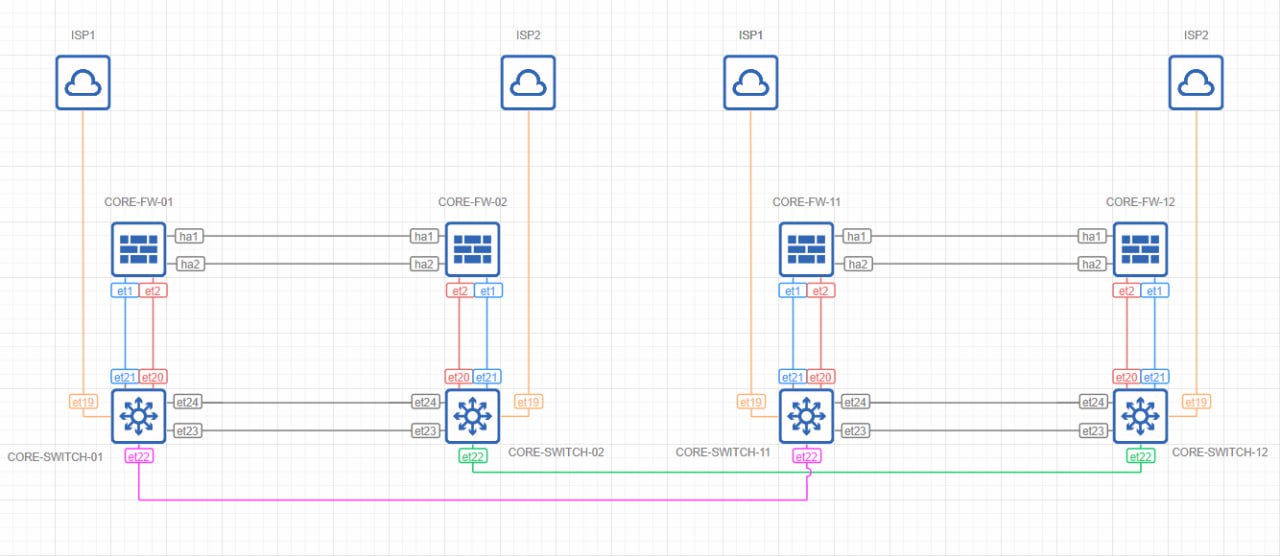Click blue et1 tag under CORE-FW-02
Screen dimensions: 1280x556
488,291
